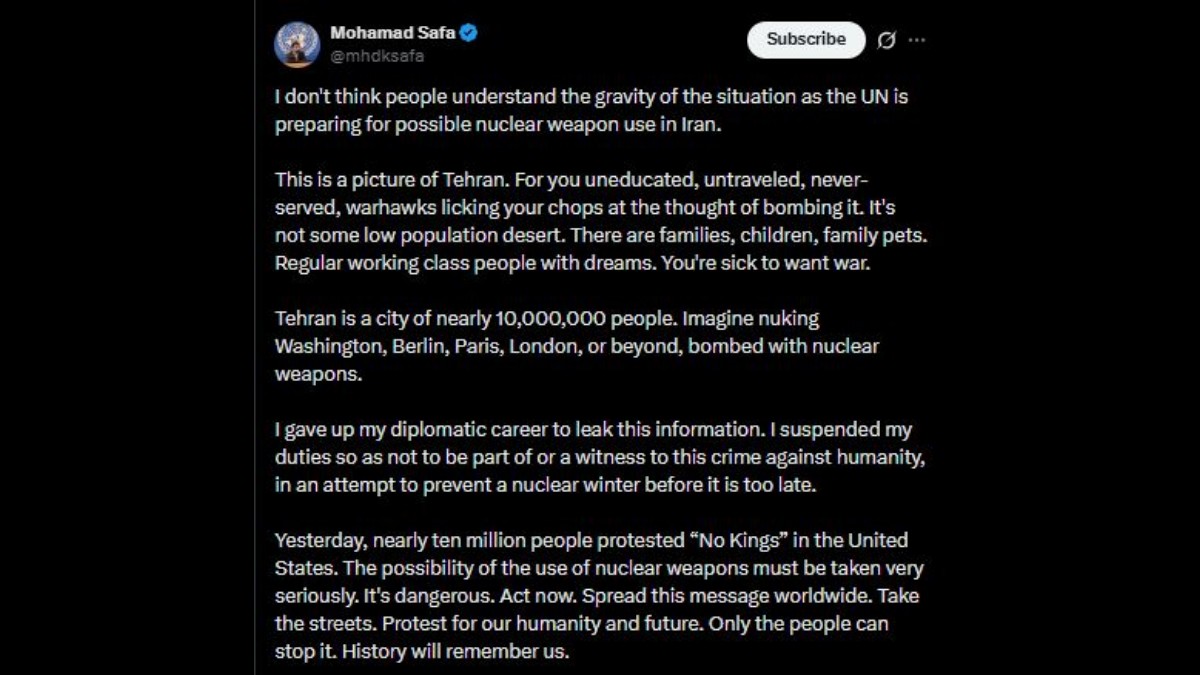Open the three-dot more options menu
The height and width of the screenshot is (675, 1200).
pos(917,40)
